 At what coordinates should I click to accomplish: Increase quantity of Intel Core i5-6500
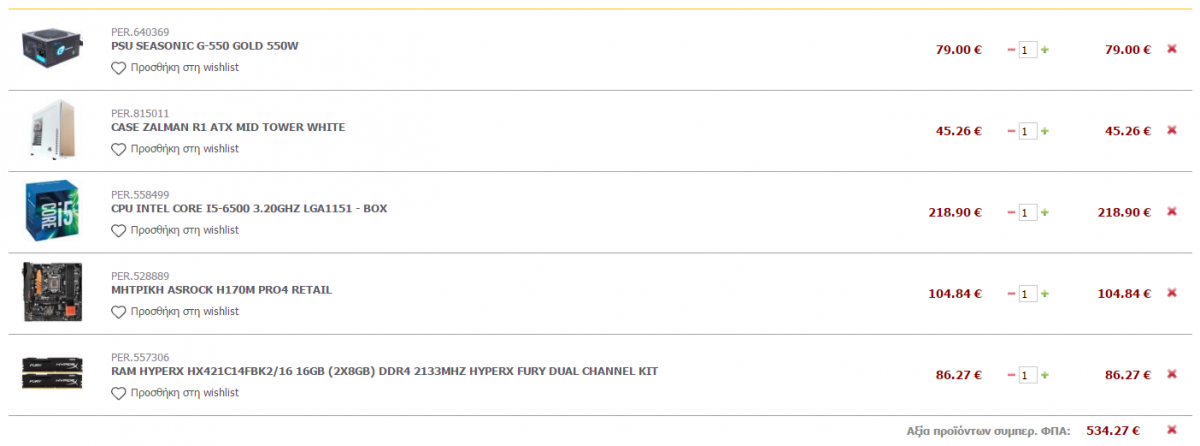click(x=1045, y=212)
